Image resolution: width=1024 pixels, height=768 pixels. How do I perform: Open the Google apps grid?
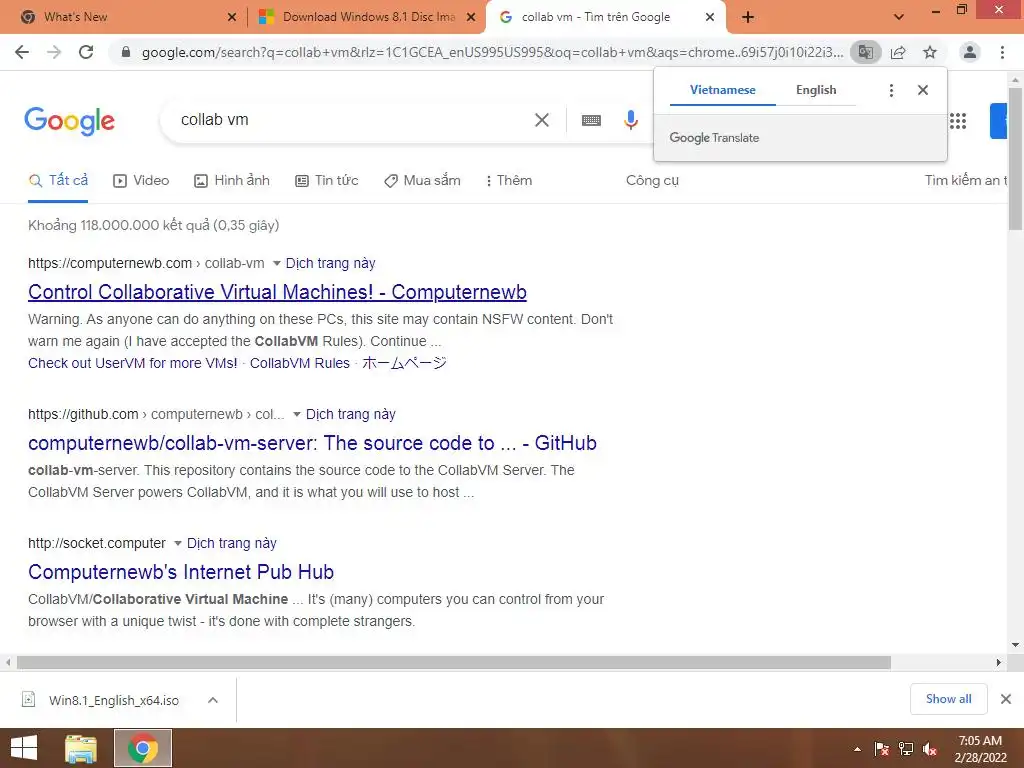coord(958,121)
